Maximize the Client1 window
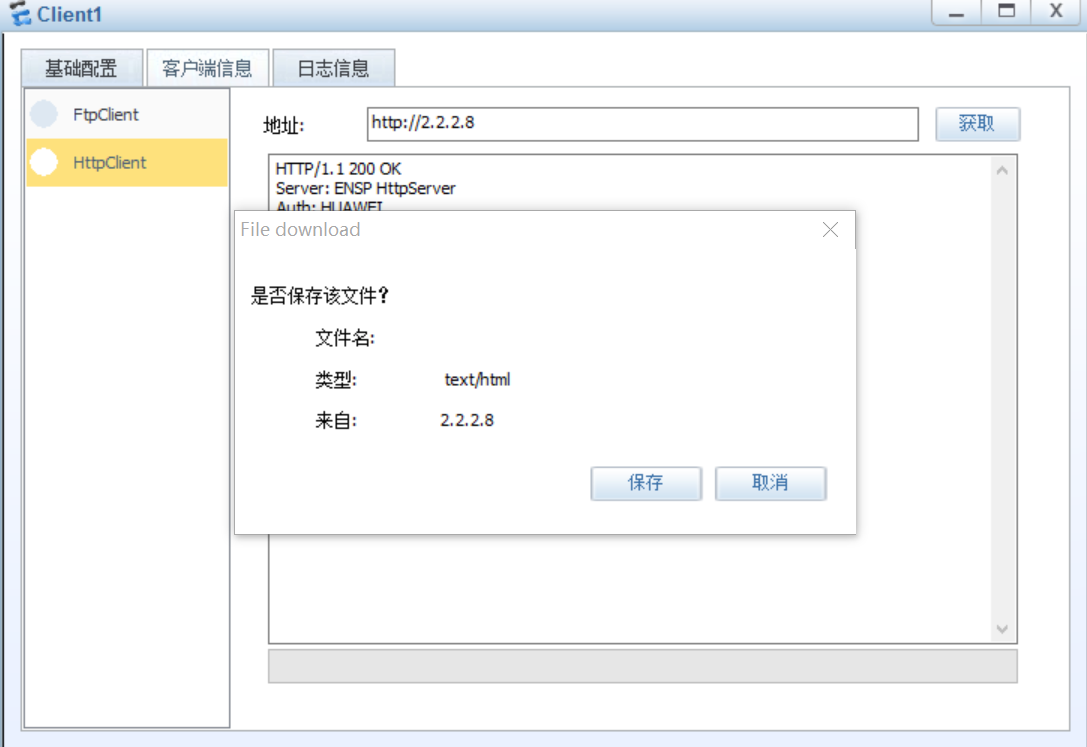The height and width of the screenshot is (747, 1087). [1007, 12]
